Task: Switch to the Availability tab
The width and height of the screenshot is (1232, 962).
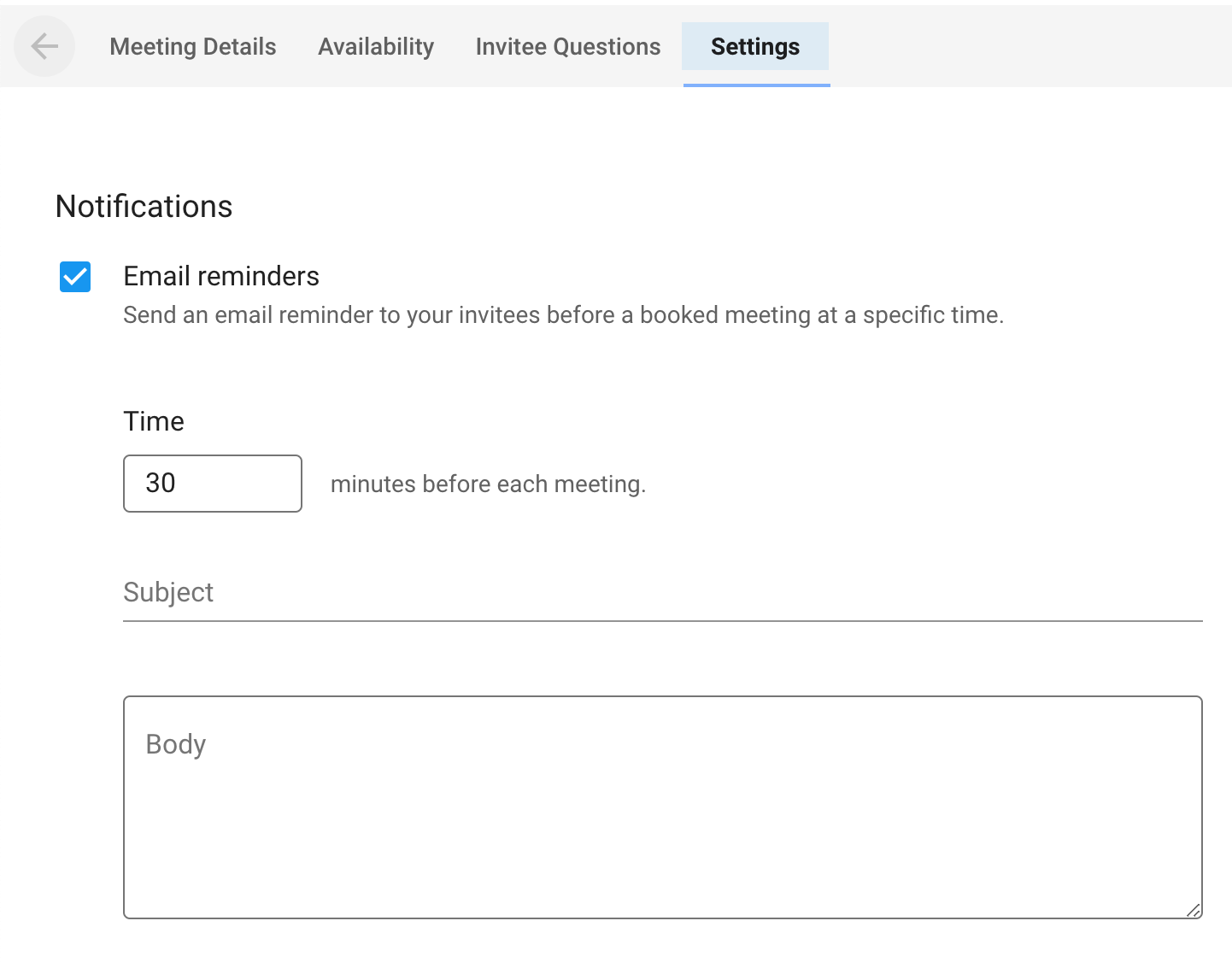Action: click(376, 46)
